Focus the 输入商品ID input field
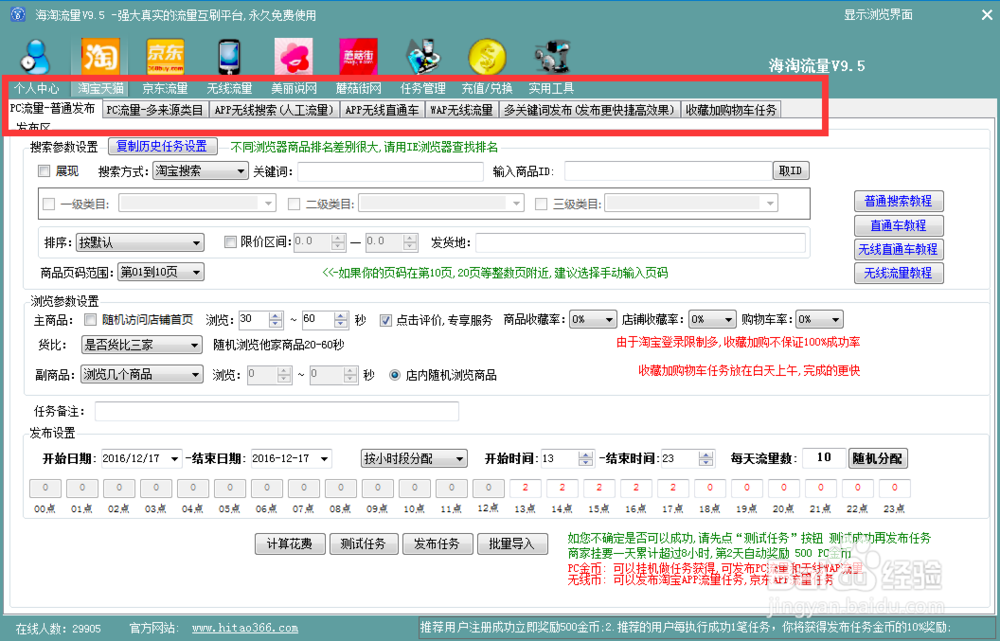 coord(668,171)
